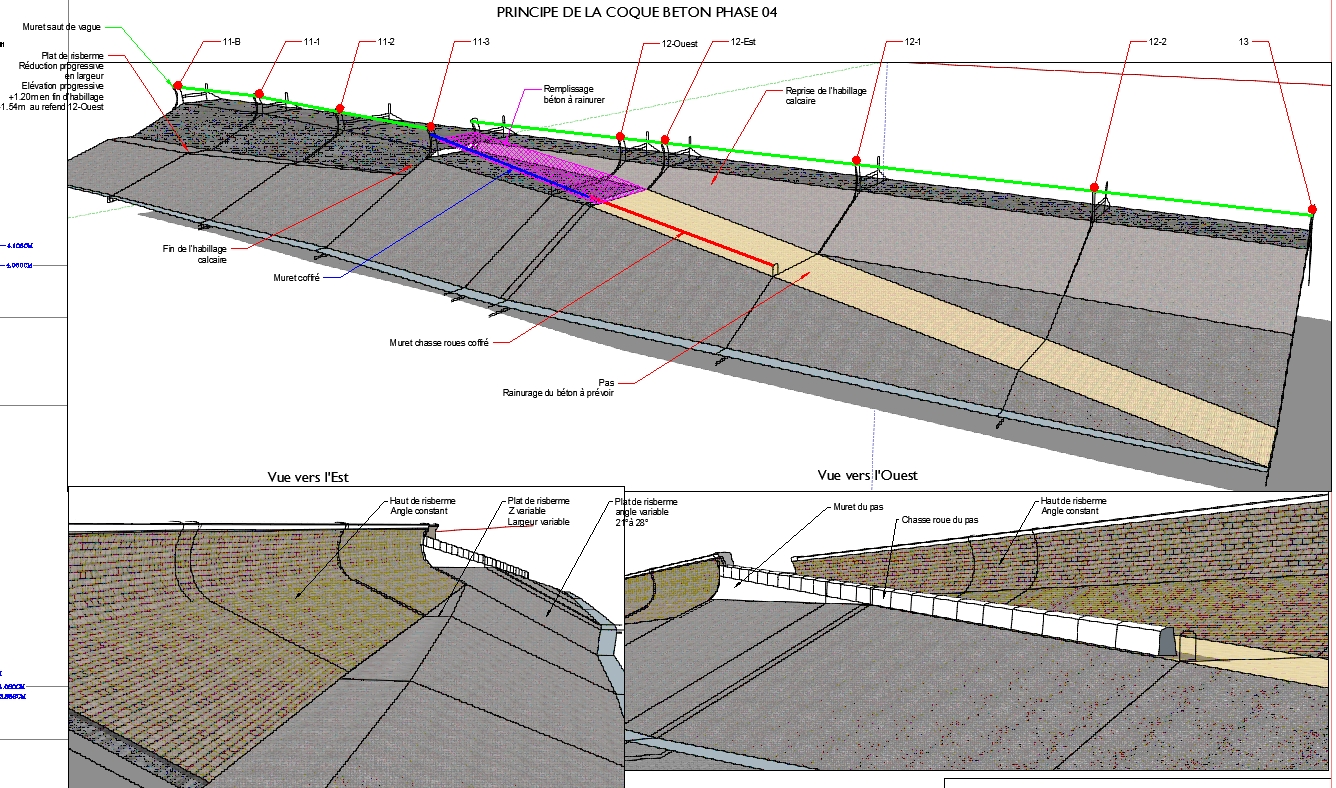This screenshot has width=1336, height=788.
Task: Select the '12-1' profile label
Action: click(912, 42)
